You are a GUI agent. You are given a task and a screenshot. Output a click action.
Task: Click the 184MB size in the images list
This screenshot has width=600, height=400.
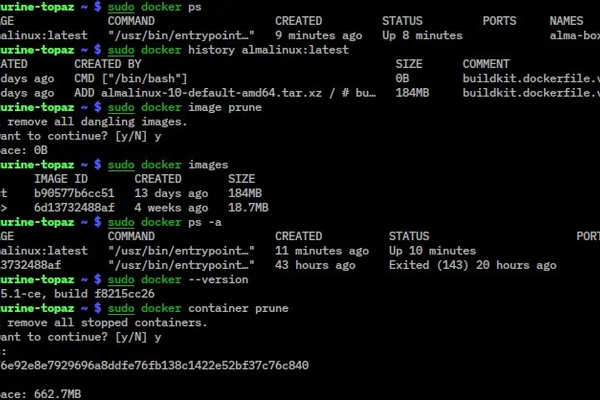point(245,193)
